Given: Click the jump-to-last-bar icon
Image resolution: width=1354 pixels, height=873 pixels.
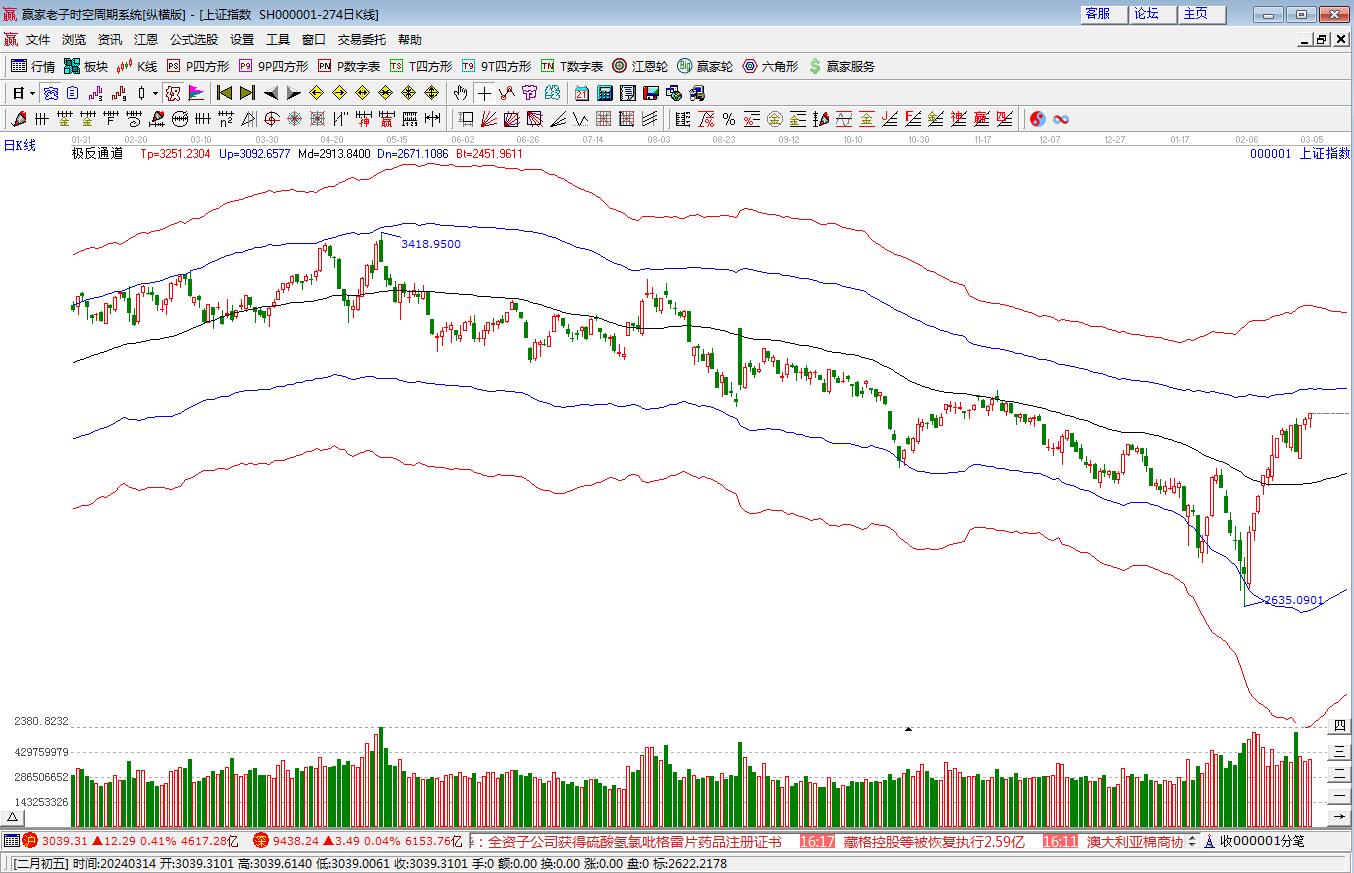Looking at the screenshot, I should (247, 93).
